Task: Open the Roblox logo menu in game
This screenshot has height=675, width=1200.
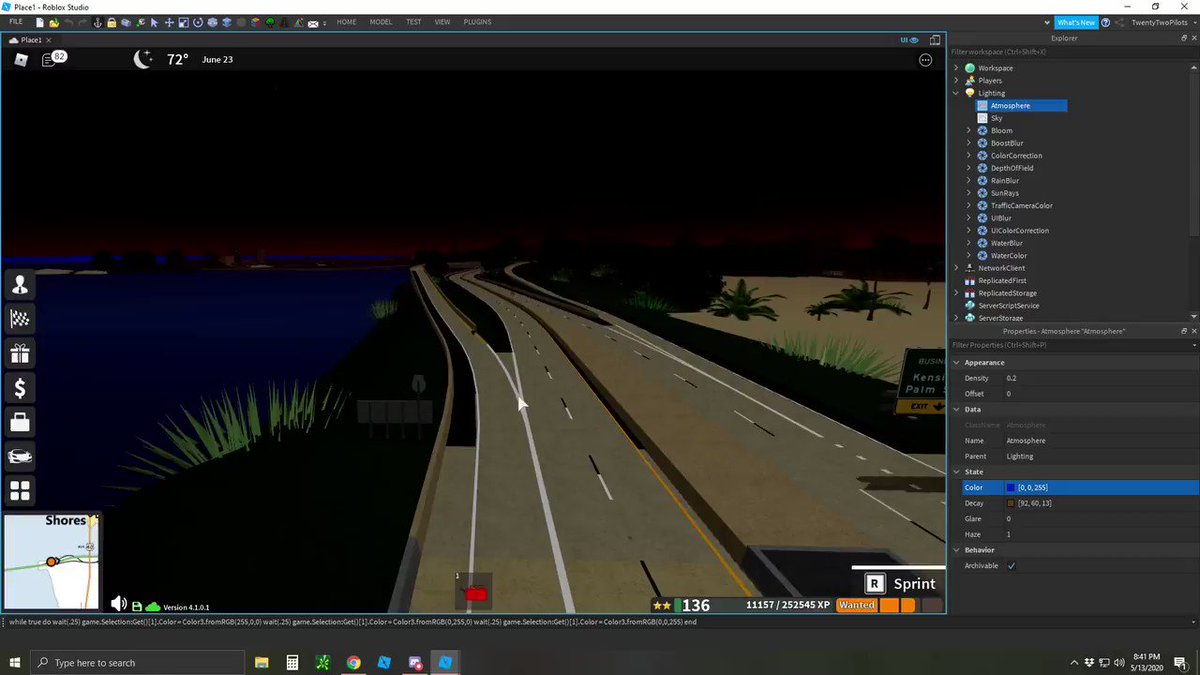Action: pos(21,60)
